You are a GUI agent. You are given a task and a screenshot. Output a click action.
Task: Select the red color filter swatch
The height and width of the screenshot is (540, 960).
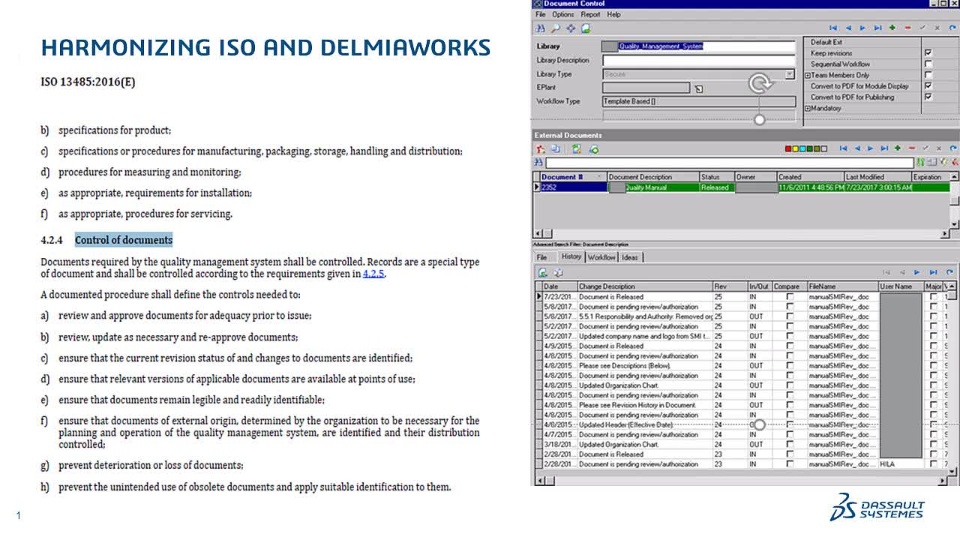788,149
